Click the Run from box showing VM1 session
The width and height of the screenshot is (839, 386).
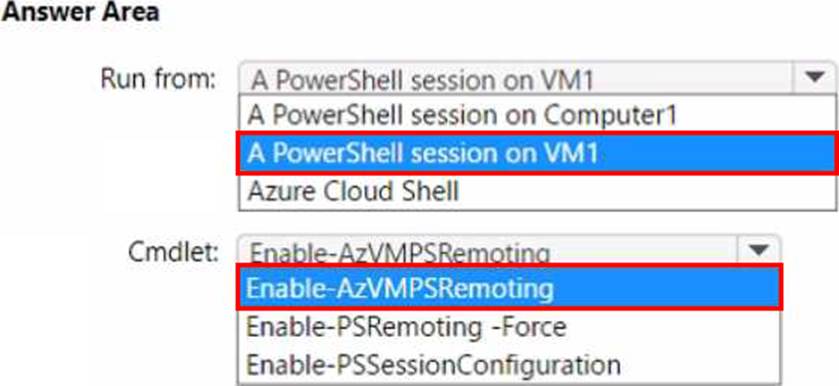click(537, 79)
